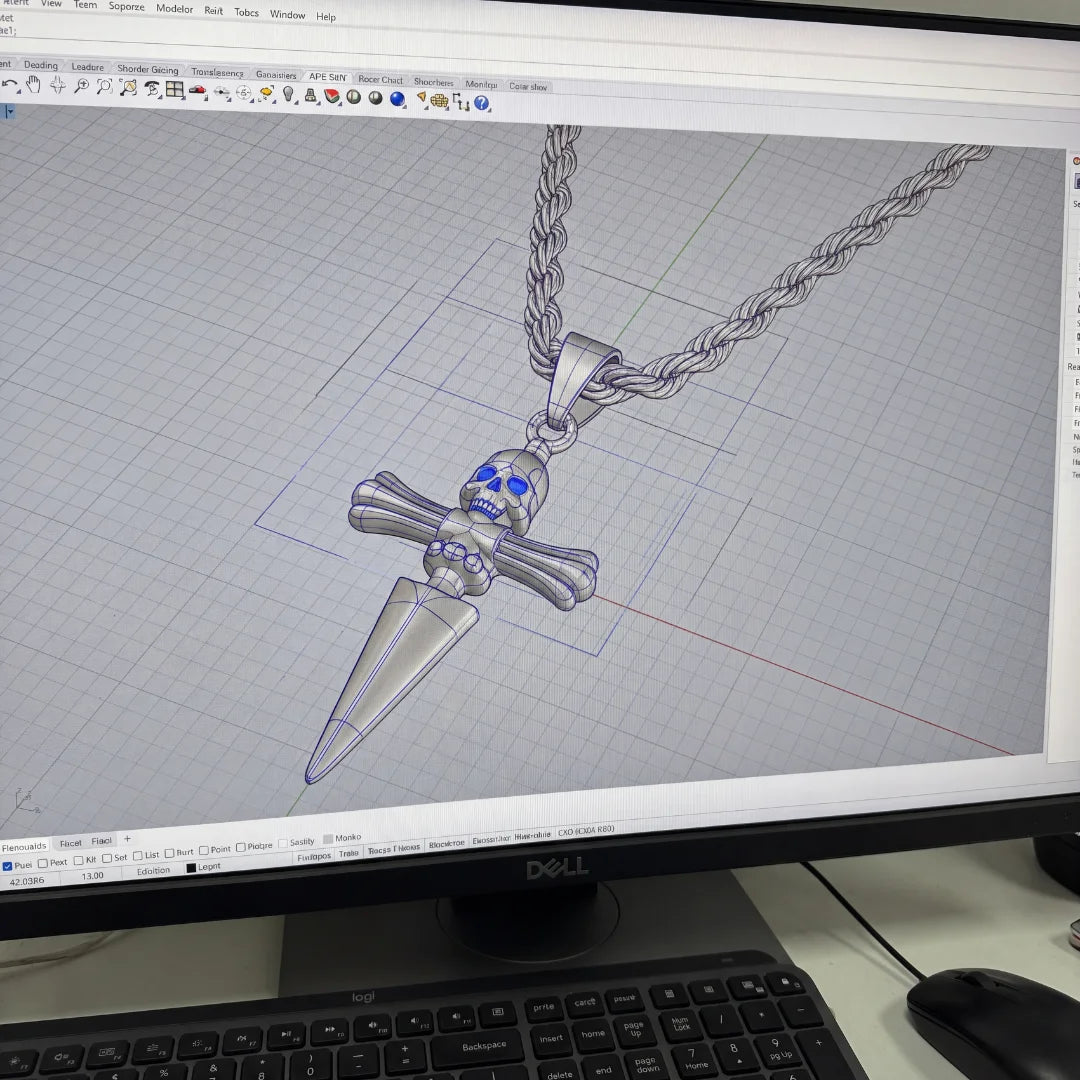Open the blue question mark help

pos(481,103)
